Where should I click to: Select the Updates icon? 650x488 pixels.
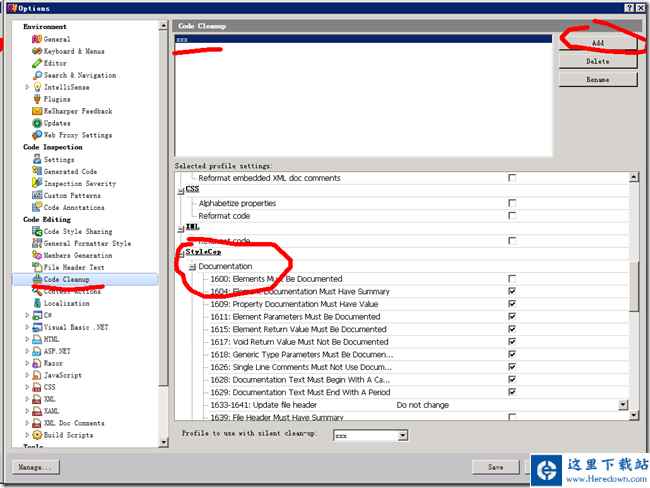pos(37,123)
